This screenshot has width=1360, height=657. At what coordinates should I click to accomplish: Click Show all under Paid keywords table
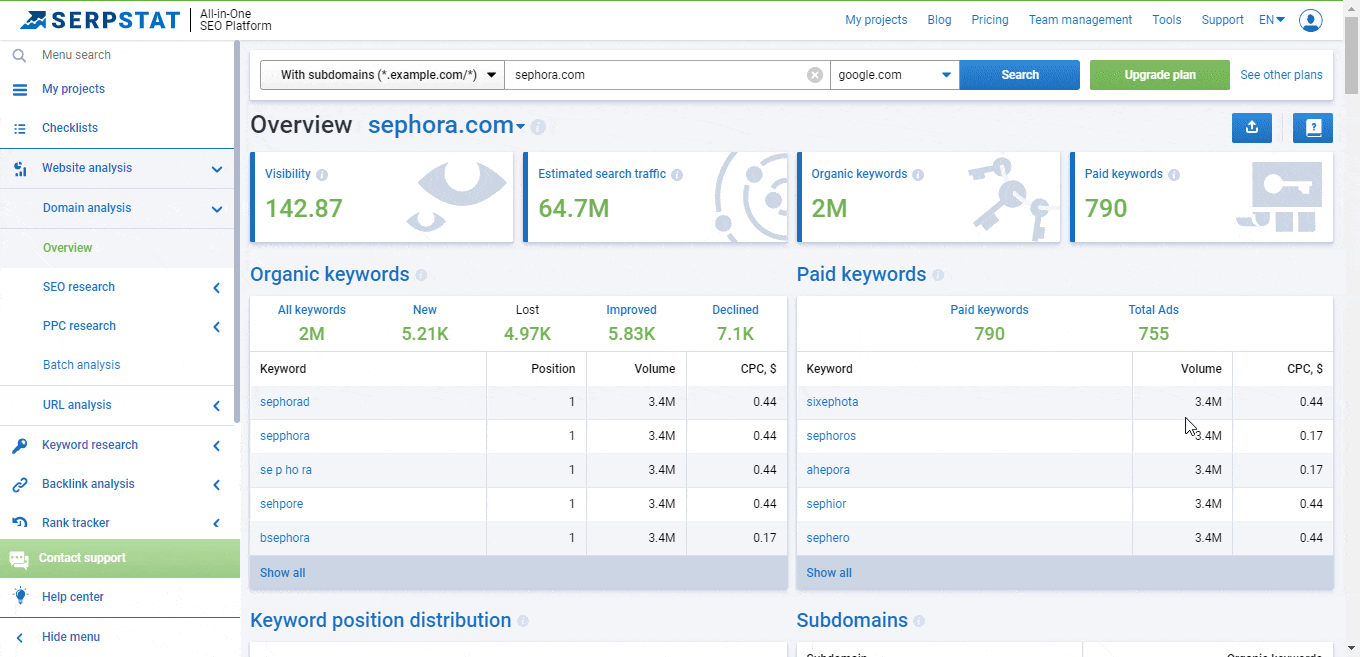[829, 573]
